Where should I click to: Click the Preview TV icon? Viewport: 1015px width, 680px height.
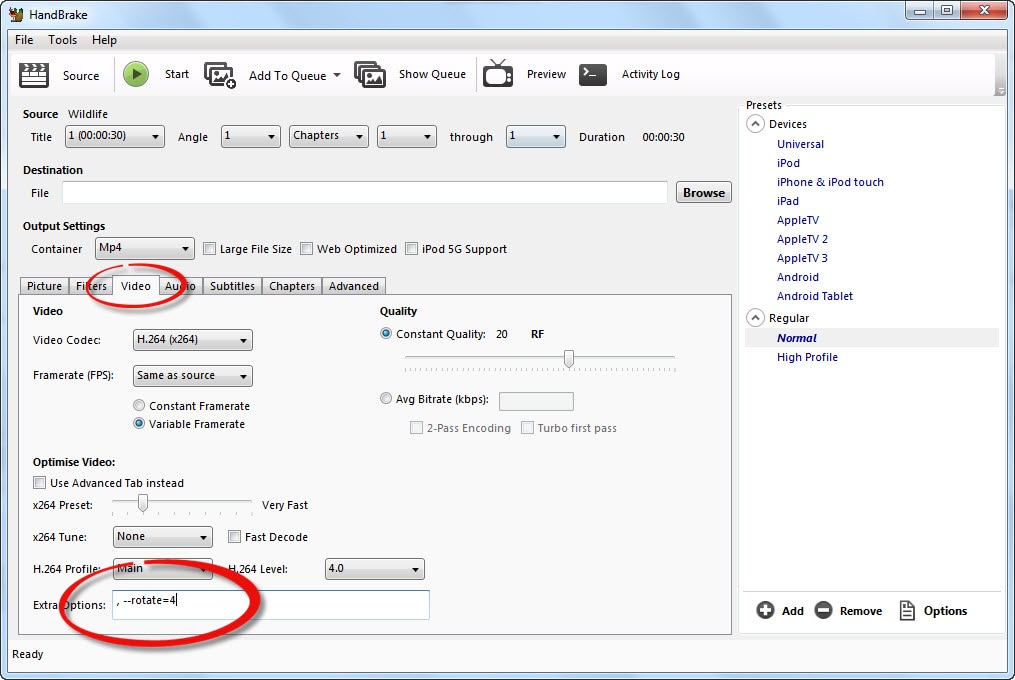(498, 74)
